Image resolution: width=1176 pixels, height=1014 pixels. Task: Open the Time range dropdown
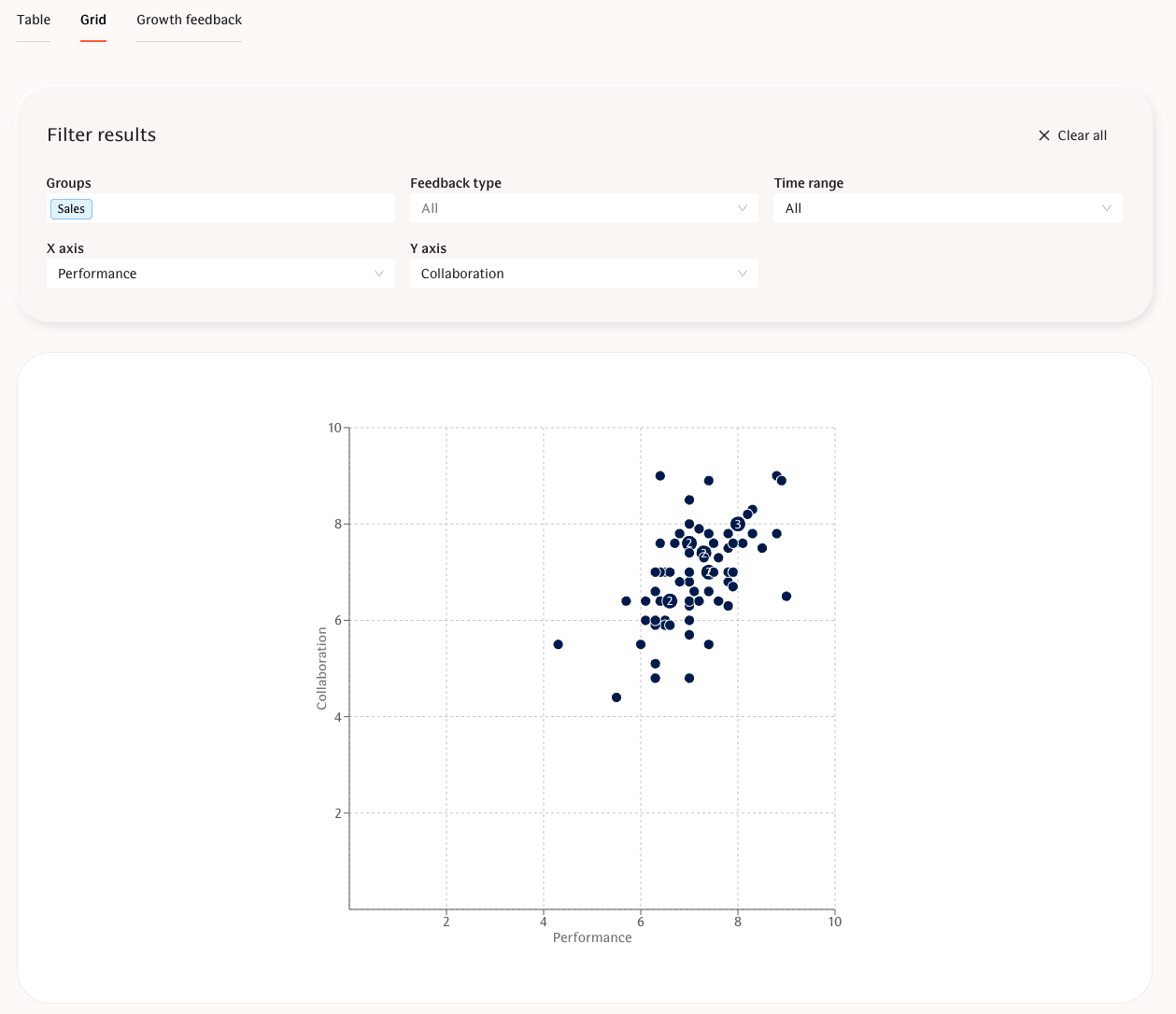[947, 208]
